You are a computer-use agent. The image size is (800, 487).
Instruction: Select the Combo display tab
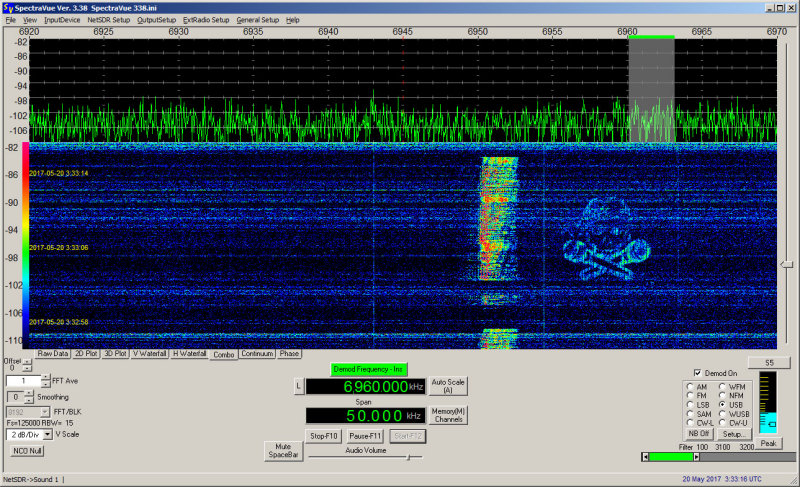(x=223, y=354)
